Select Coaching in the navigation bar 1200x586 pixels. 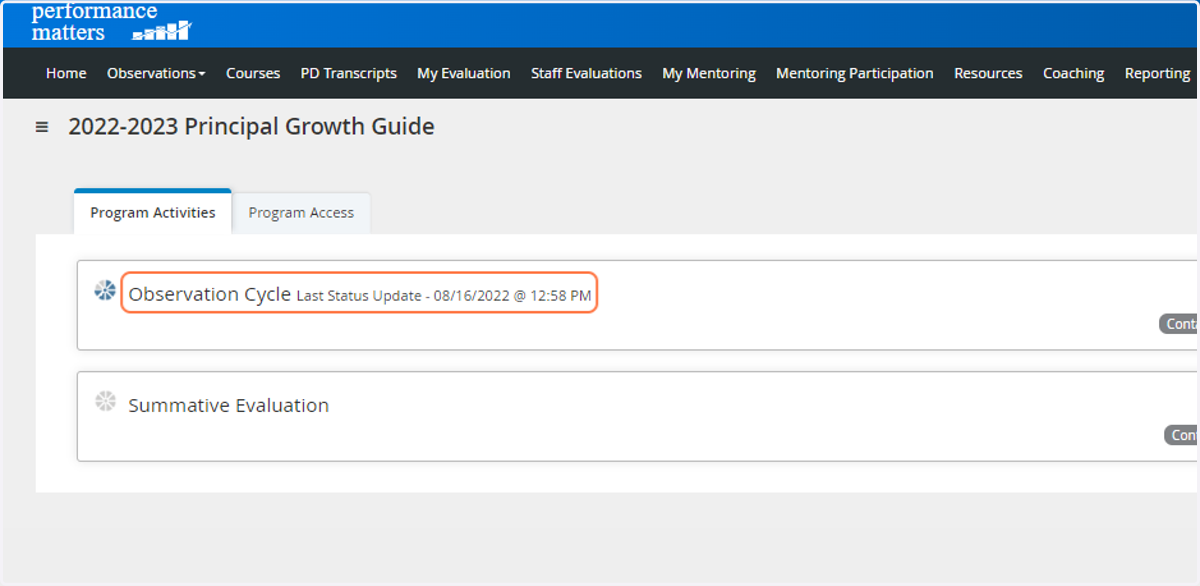click(x=1073, y=73)
